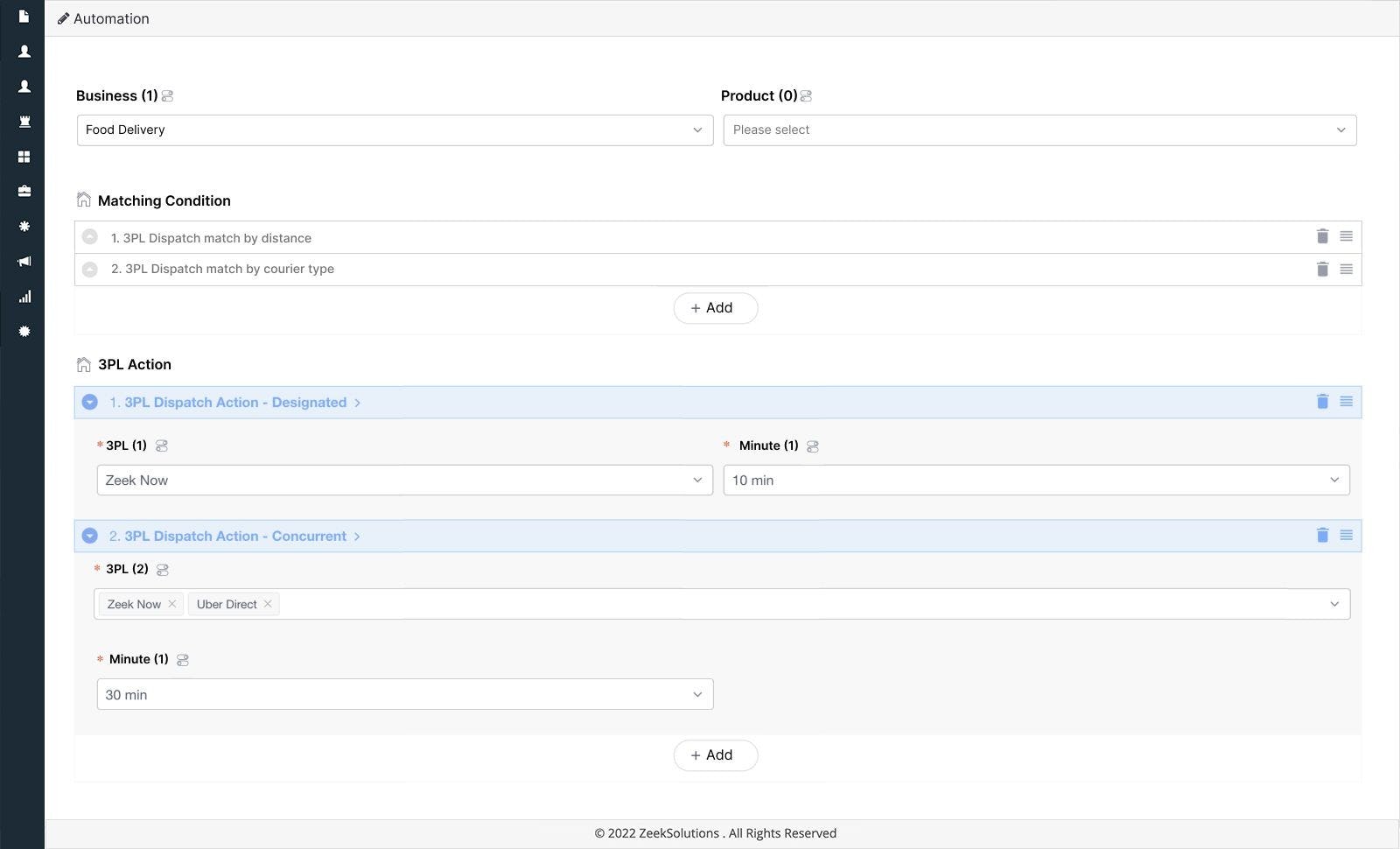The width and height of the screenshot is (1400, 849).
Task: Click drag handle for Concurrent action
Action: (x=1346, y=535)
